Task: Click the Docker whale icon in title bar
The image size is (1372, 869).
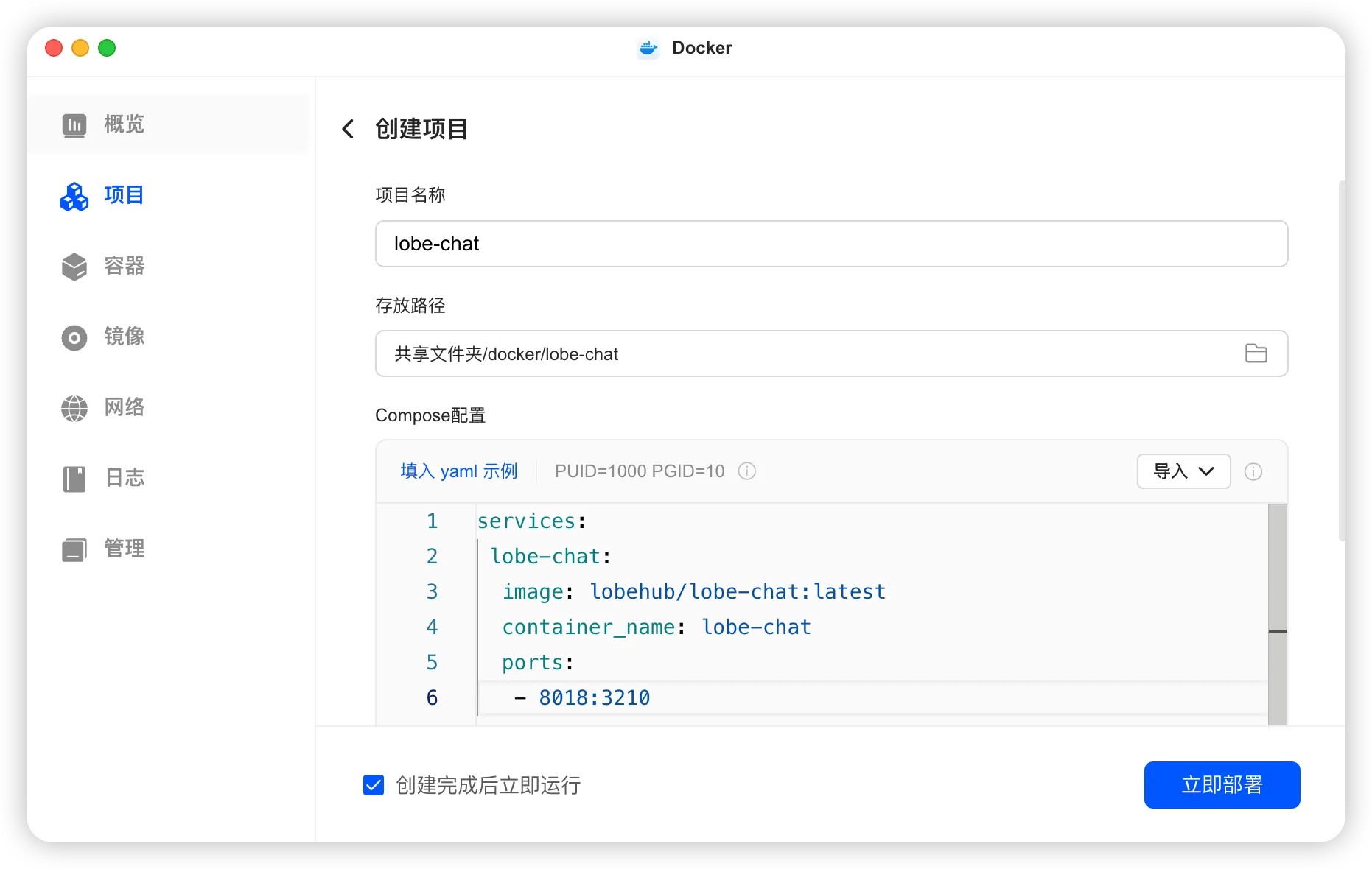Action: (x=648, y=48)
